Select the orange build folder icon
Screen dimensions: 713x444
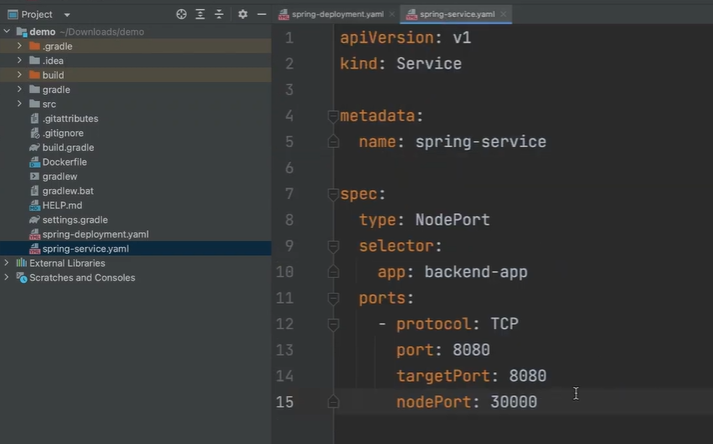(x=35, y=75)
